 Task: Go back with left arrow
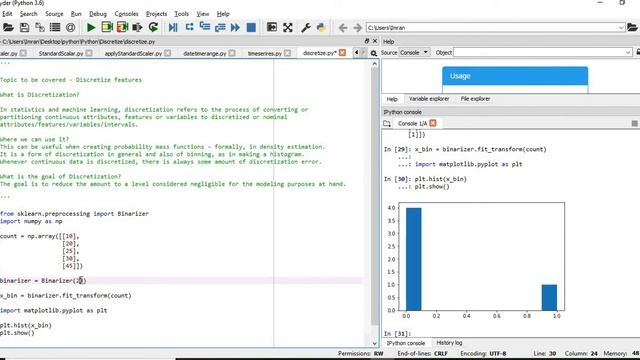click(x=343, y=28)
